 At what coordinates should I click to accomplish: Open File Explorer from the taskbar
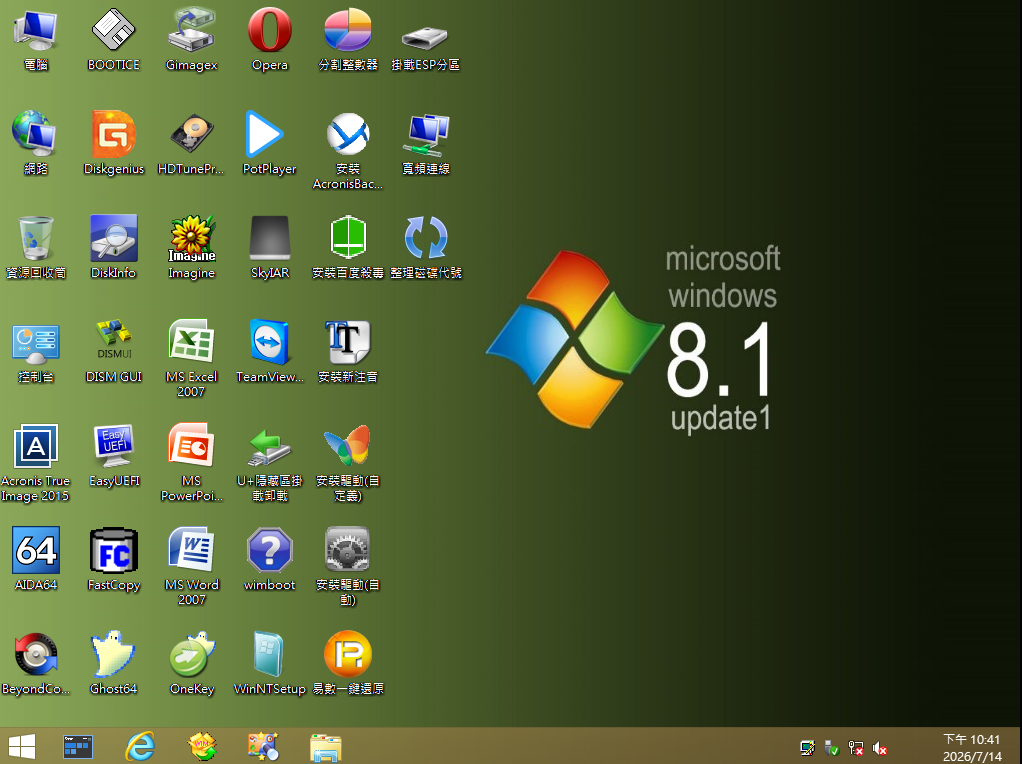point(326,747)
